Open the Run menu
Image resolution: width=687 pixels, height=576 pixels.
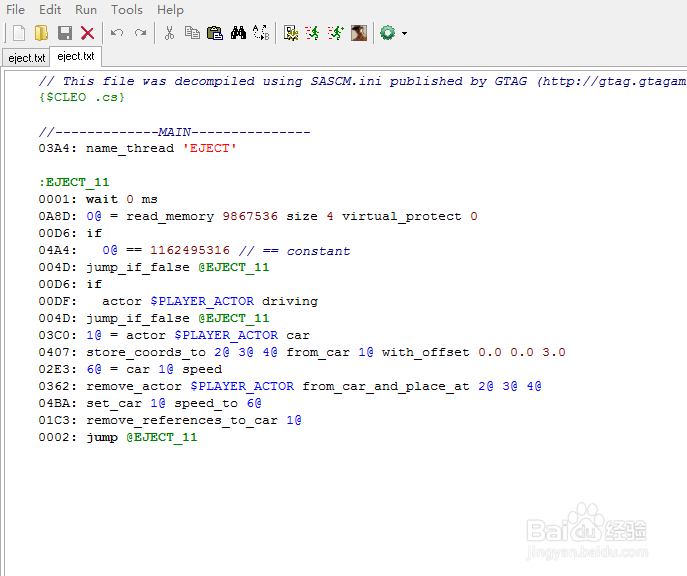[86, 10]
